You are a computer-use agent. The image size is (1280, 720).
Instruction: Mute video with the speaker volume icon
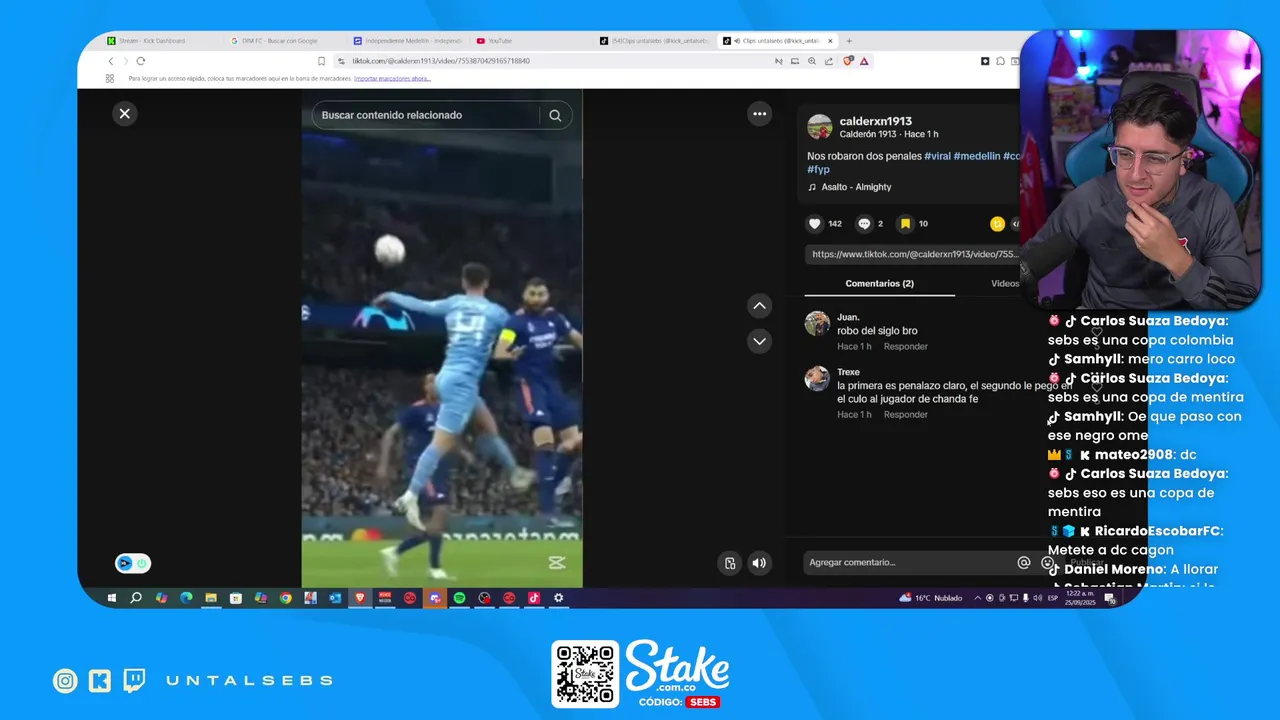click(x=759, y=563)
